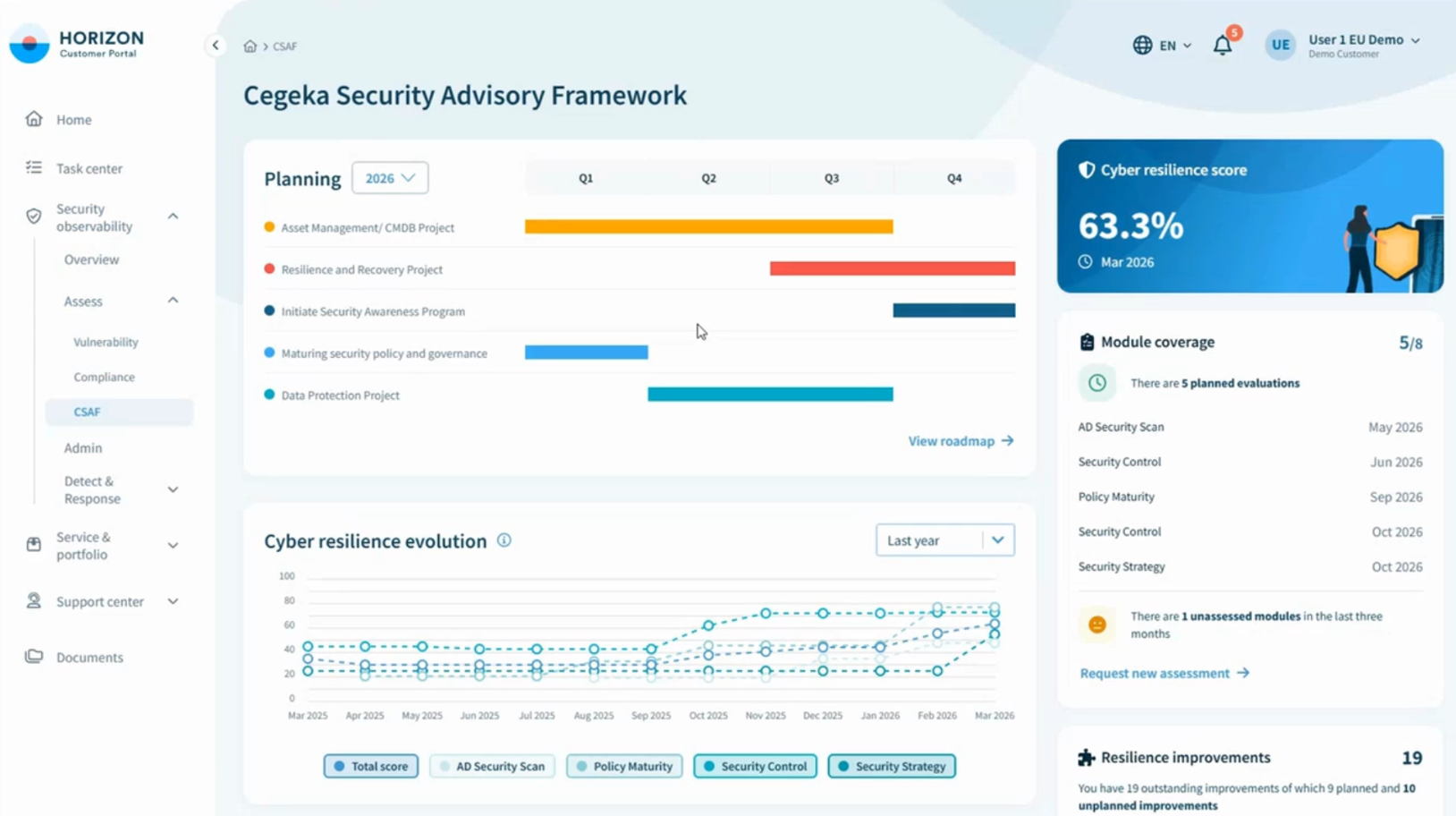
Task: Select CSAF in the sidebar
Action: pos(87,412)
